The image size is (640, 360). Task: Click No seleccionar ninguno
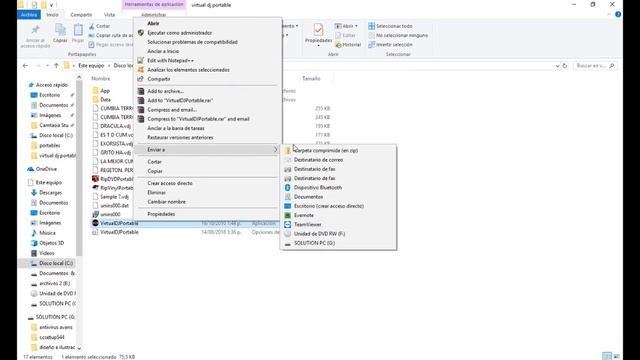(x=398, y=36)
